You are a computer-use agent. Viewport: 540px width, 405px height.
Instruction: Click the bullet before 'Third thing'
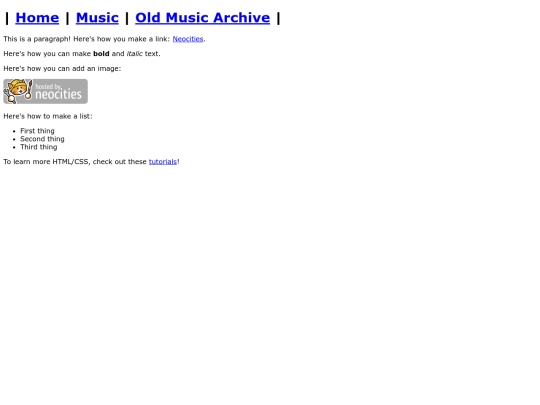point(14,147)
